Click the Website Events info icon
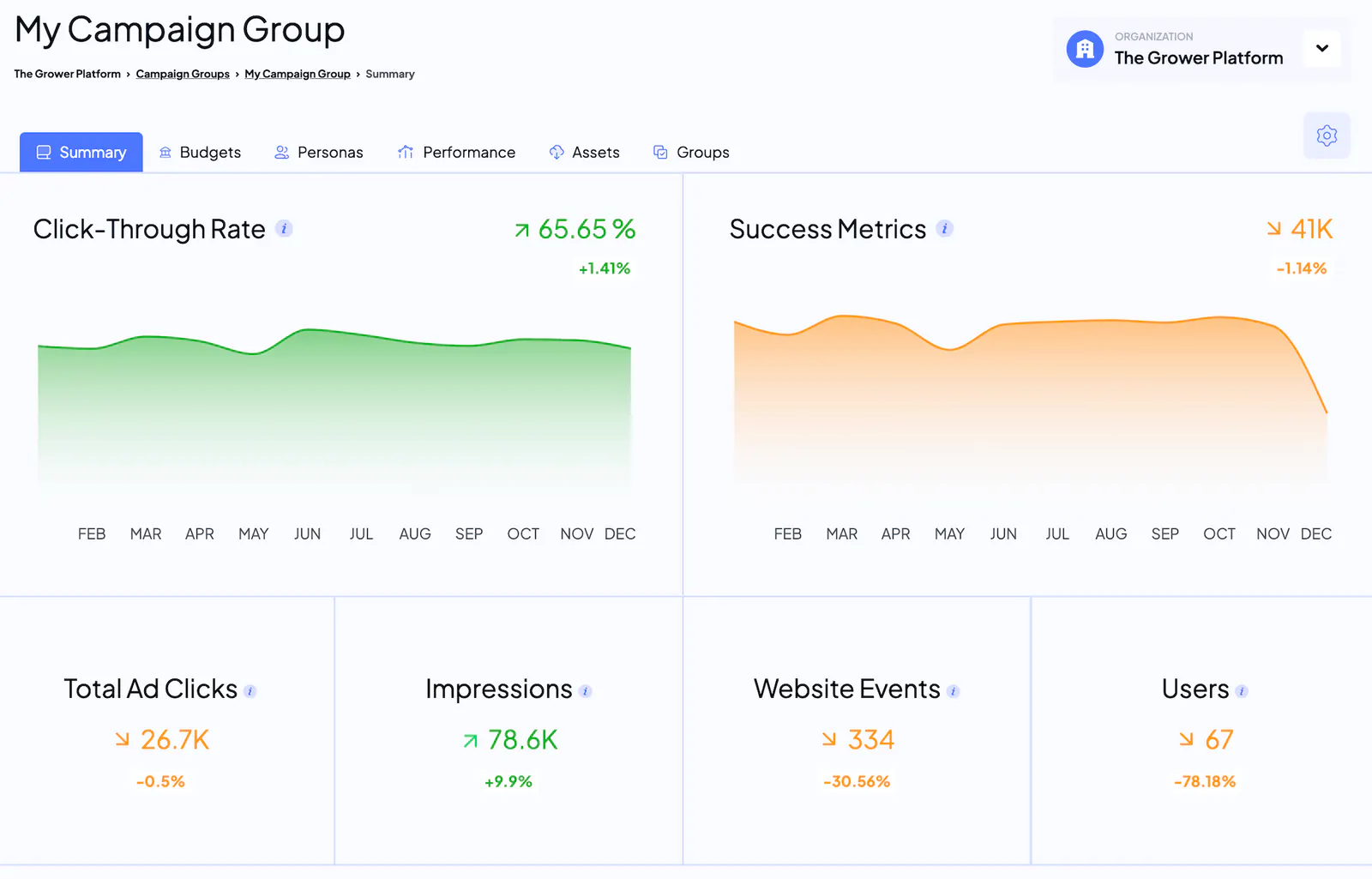 954,691
